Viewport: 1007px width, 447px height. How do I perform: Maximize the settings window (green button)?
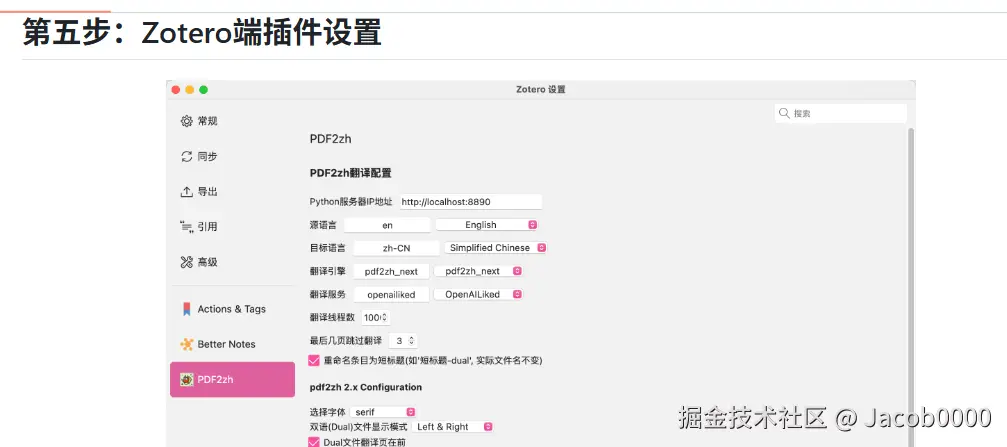click(x=204, y=90)
